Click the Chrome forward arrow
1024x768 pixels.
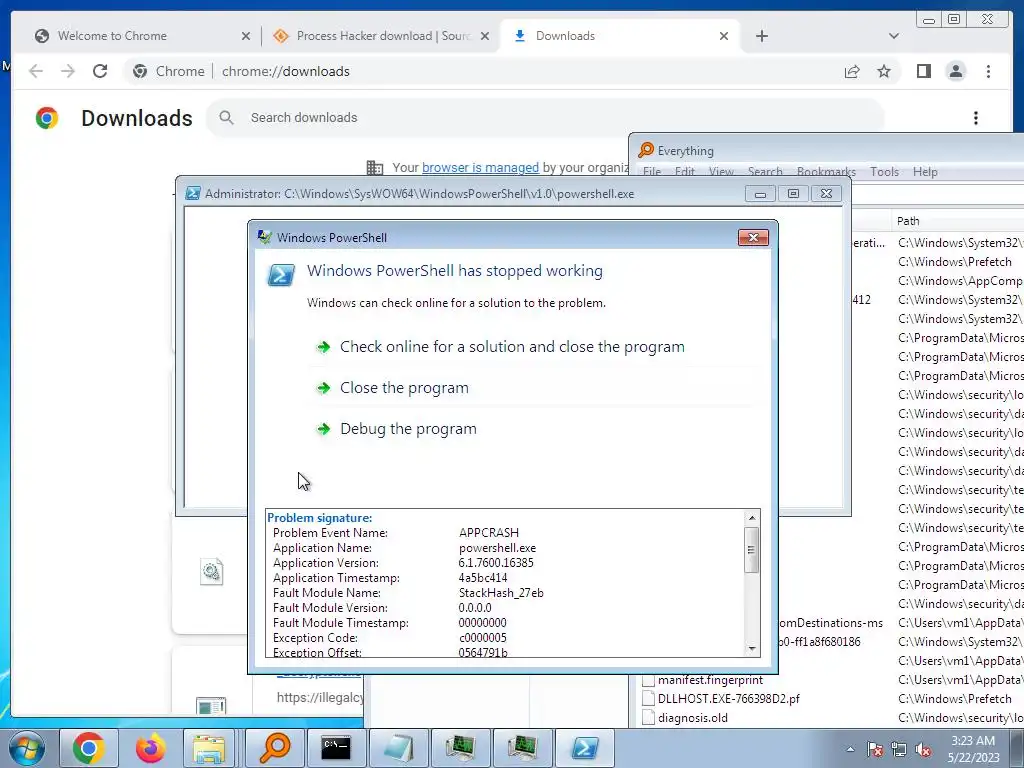click(68, 71)
